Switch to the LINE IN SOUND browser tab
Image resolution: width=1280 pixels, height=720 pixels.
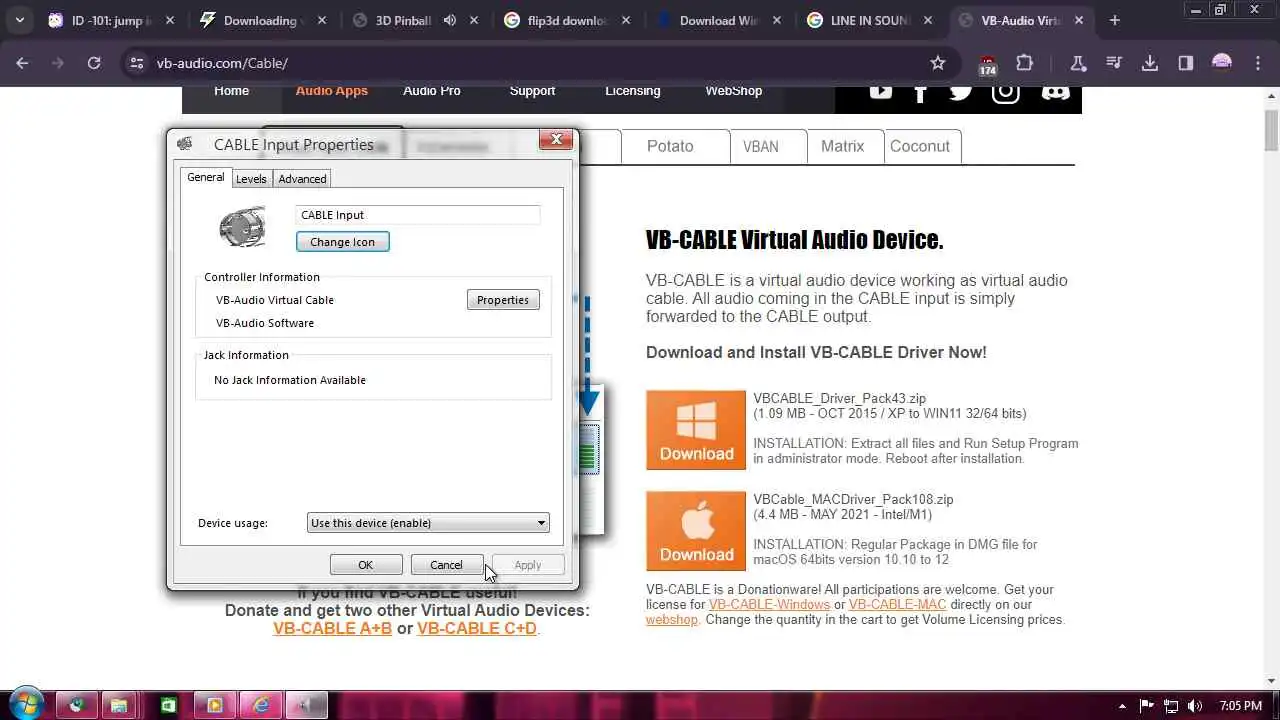click(x=870, y=20)
